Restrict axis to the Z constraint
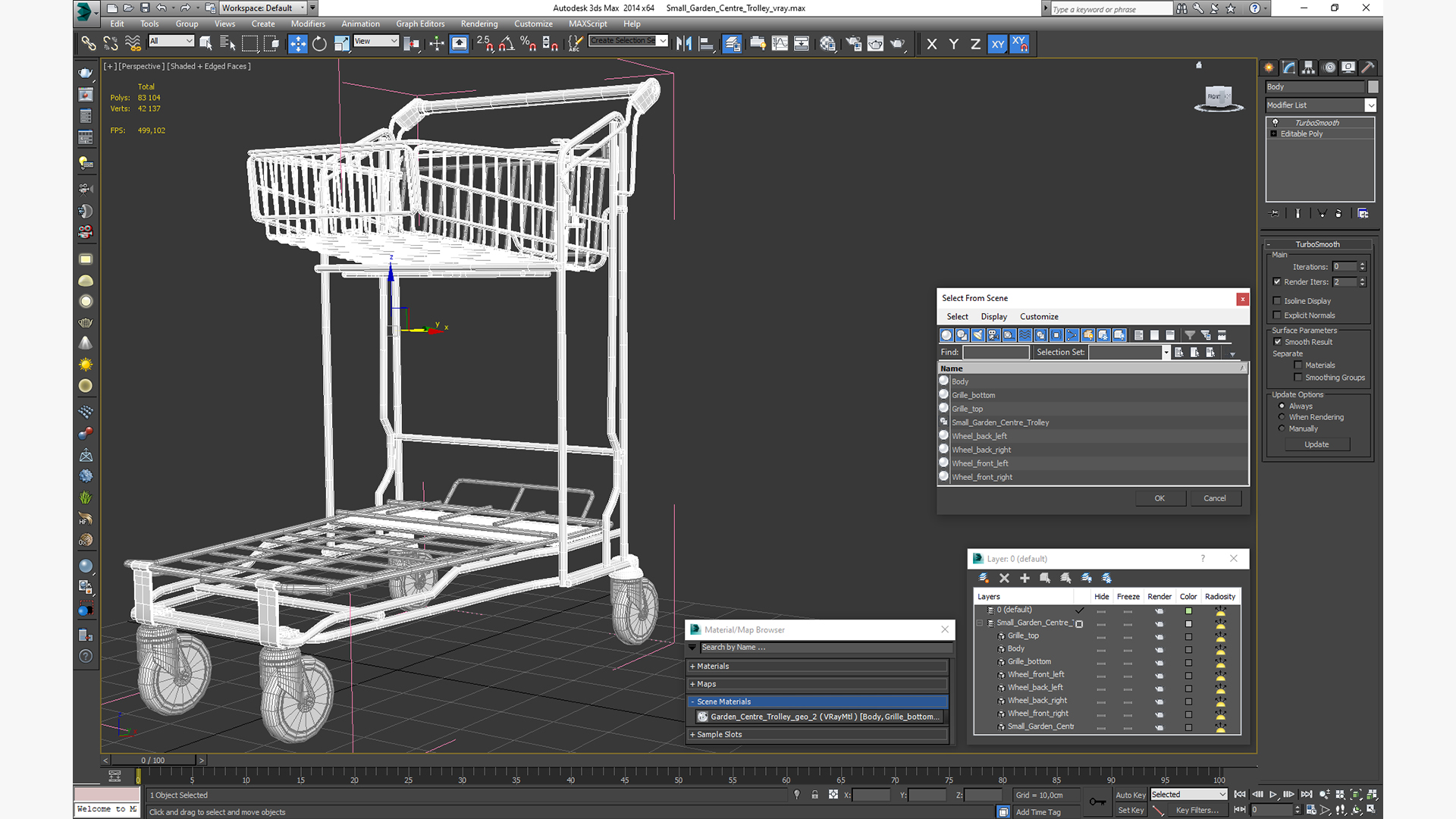1456x819 pixels. click(x=975, y=44)
